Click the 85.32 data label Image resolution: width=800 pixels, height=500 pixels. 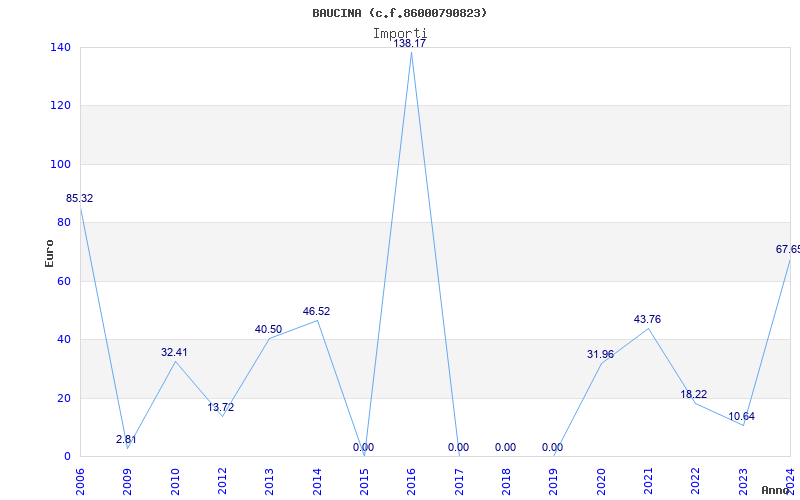(80, 198)
